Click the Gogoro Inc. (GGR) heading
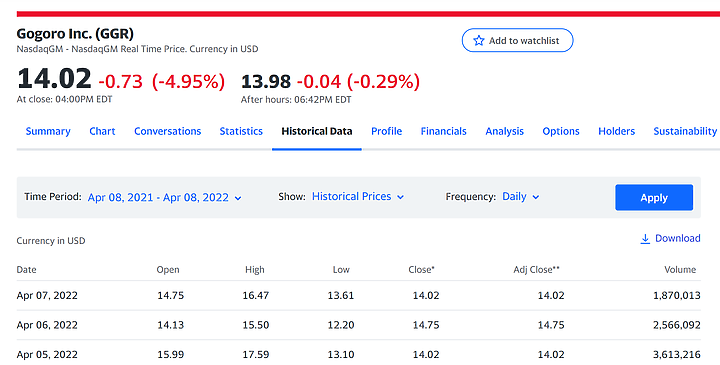The image size is (720, 365). [75, 34]
